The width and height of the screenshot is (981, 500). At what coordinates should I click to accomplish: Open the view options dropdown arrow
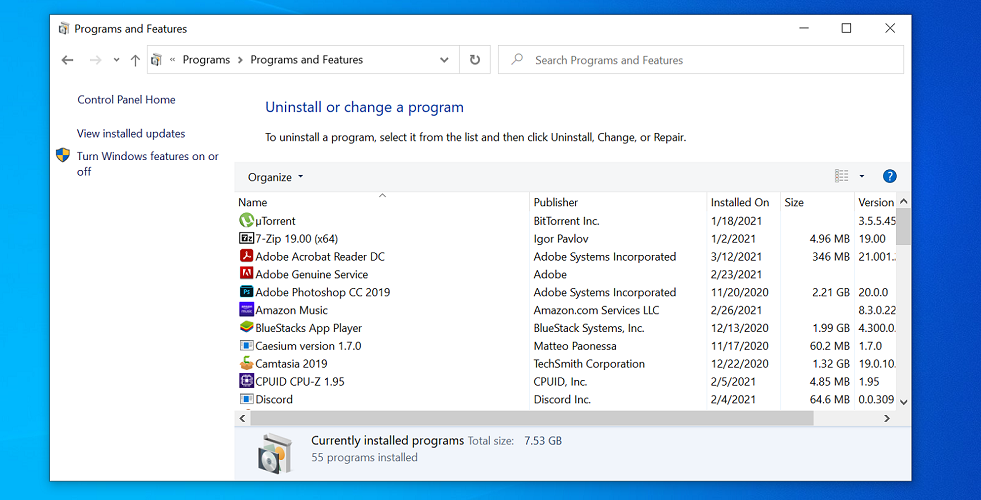click(862, 176)
